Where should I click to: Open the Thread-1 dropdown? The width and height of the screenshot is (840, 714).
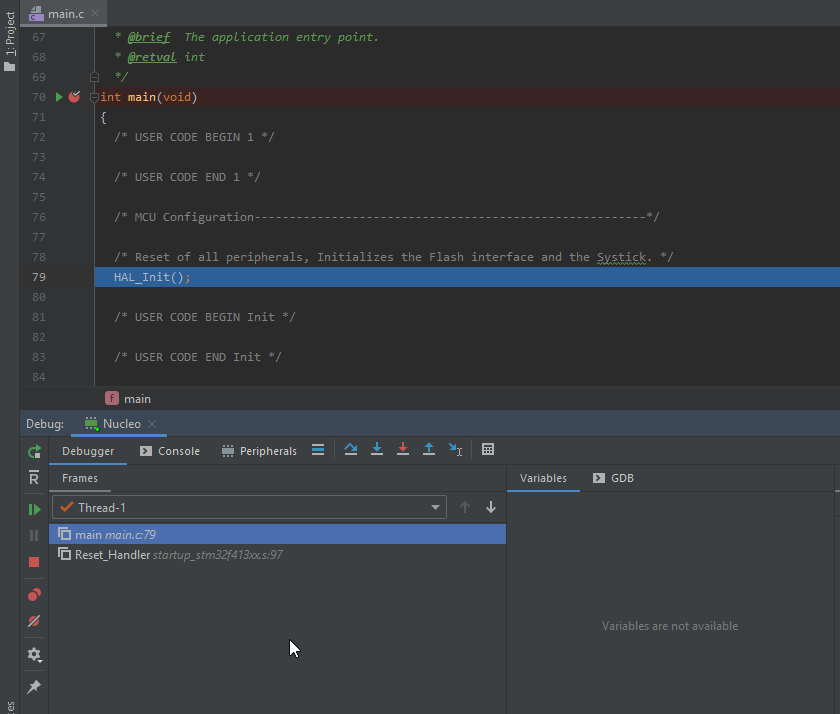249,507
